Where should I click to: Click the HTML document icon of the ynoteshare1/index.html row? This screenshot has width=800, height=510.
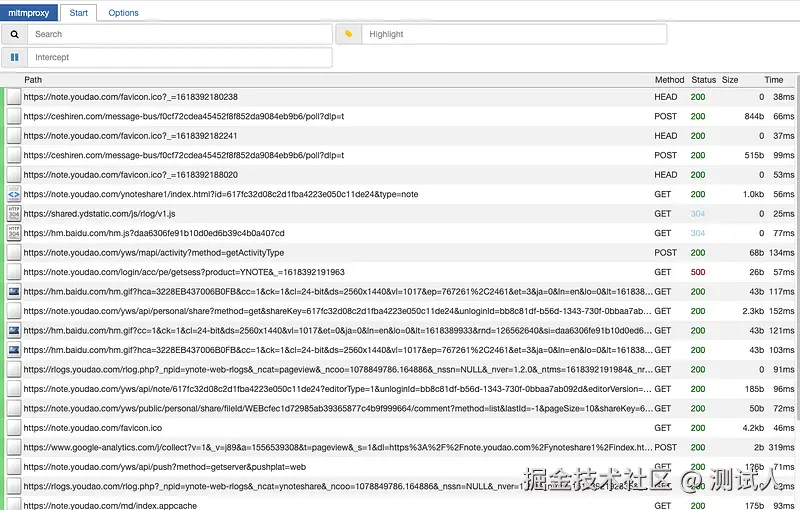click(14, 194)
